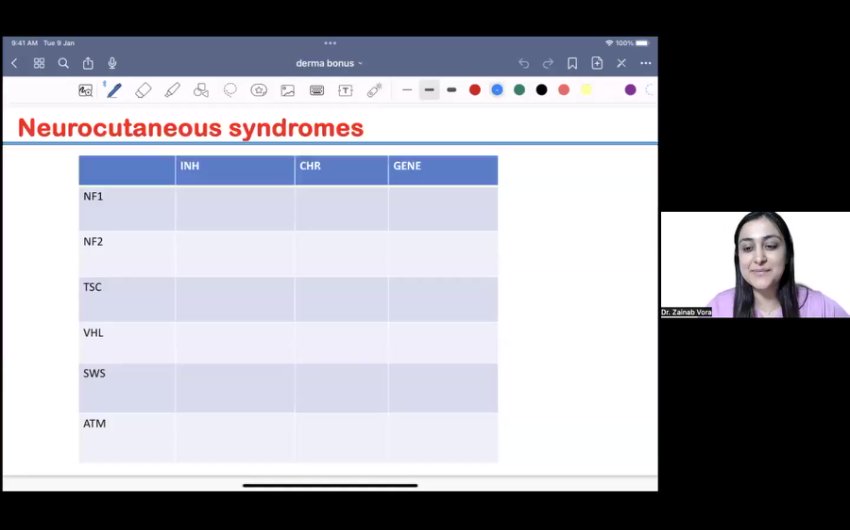Go back using the back chevron
Viewport: 850px width, 530px height.
pos(14,63)
